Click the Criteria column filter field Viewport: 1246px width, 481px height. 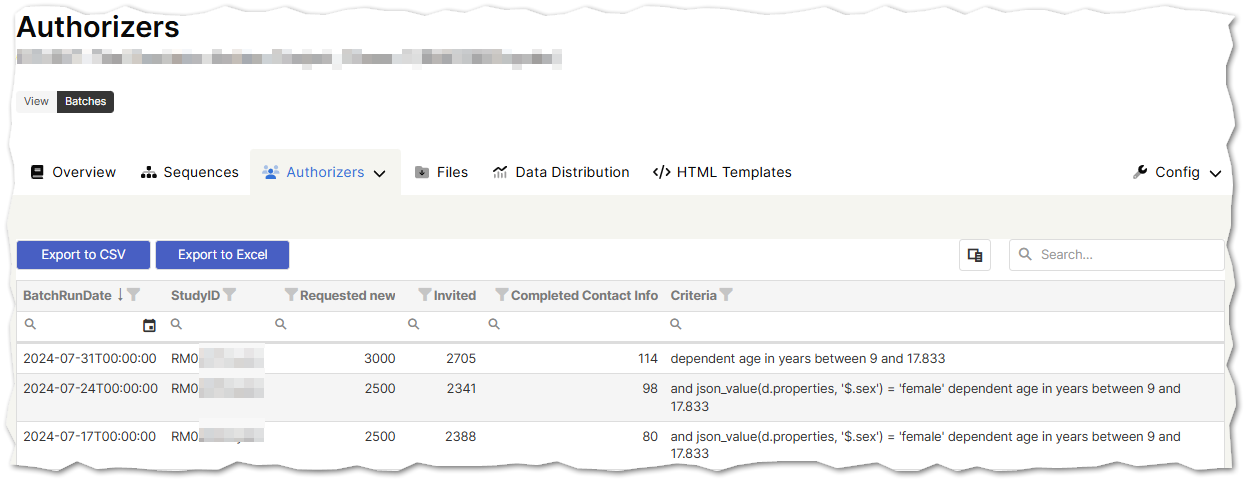(940, 325)
